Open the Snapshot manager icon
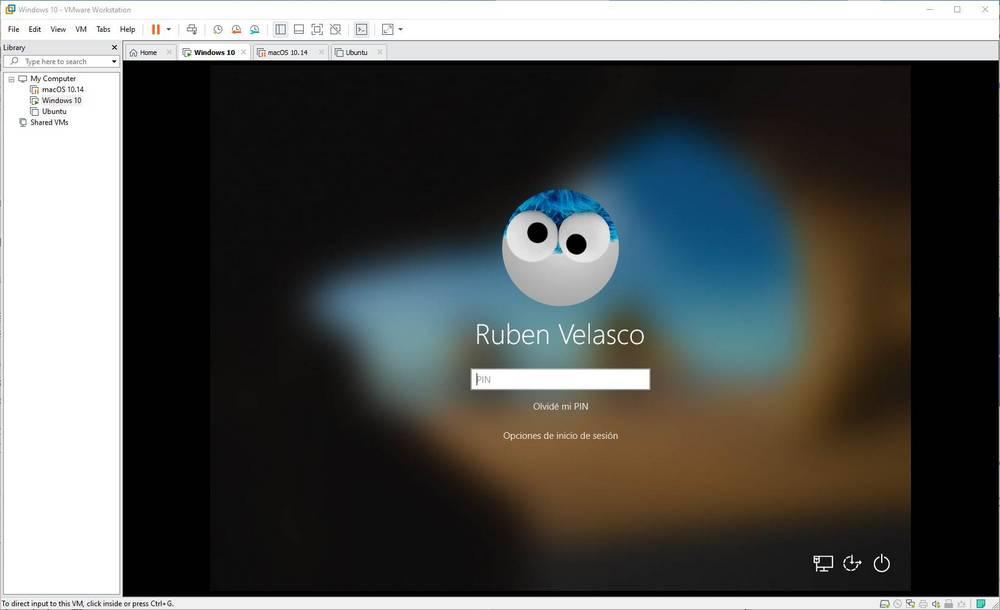Viewport: 1000px width, 610px height. pos(254,29)
